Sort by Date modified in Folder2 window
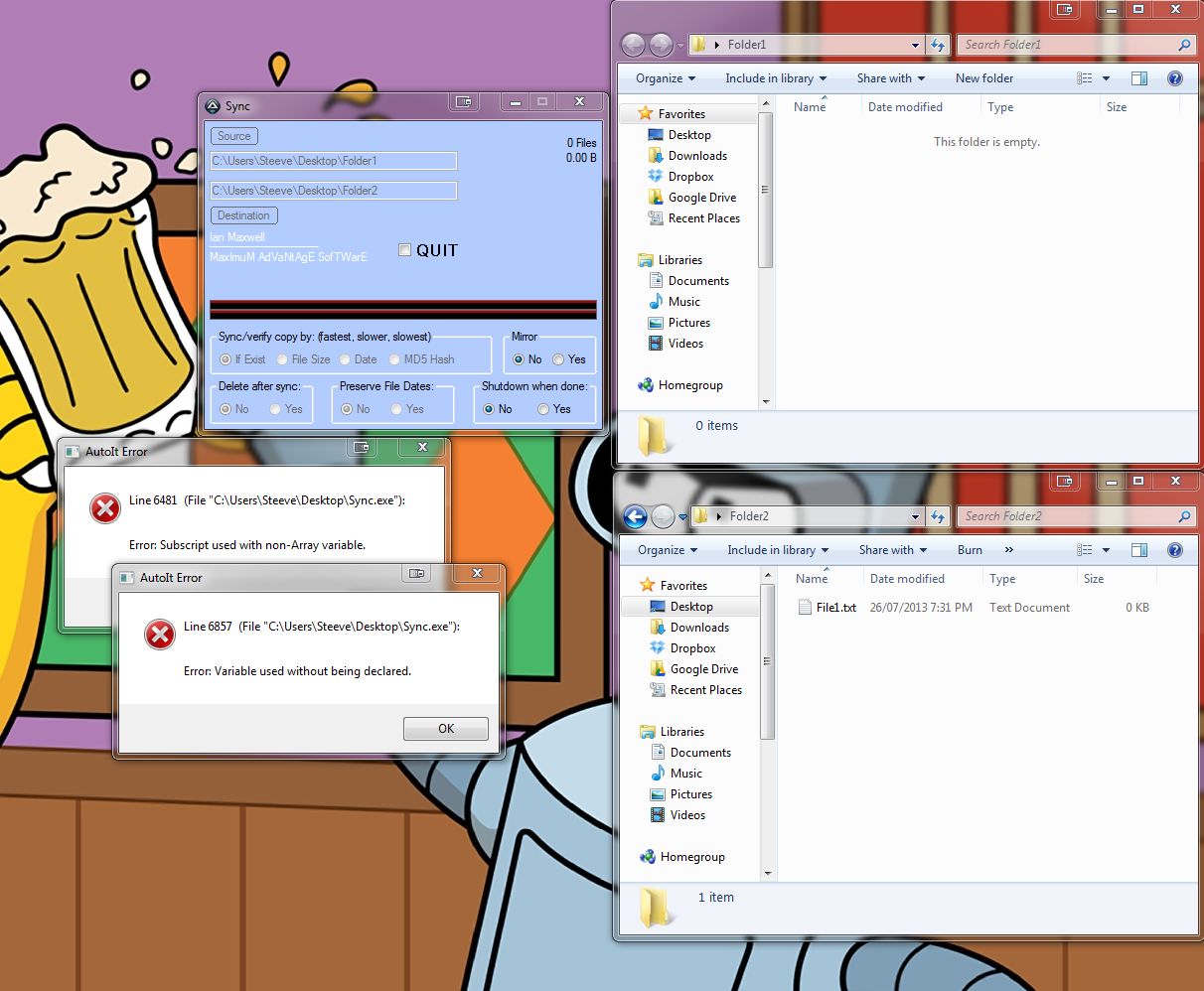Screen dimensions: 1204x991 pyautogui.click(x=907, y=579)
